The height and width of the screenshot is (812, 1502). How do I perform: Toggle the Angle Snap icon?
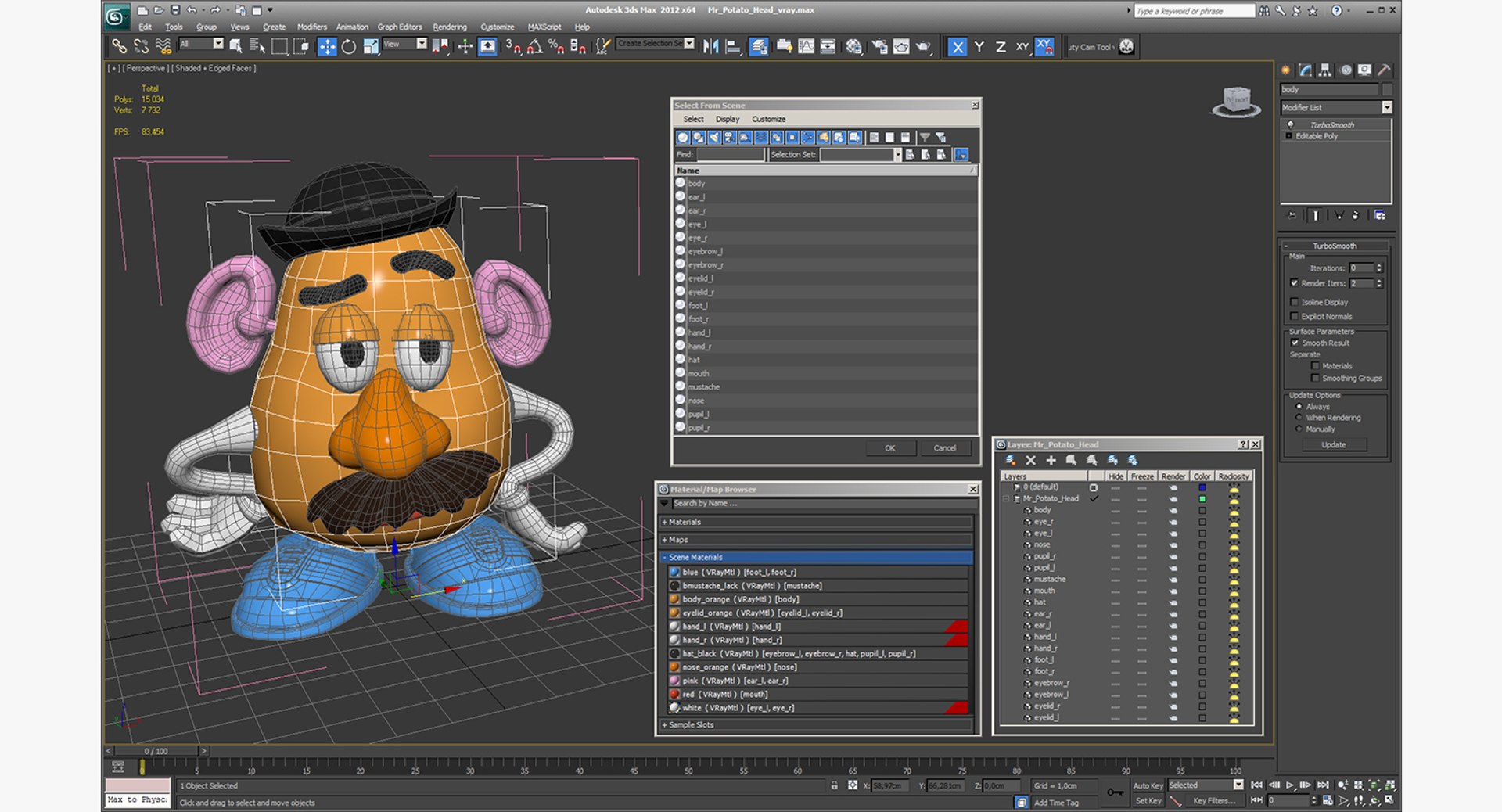pos(534,47)
